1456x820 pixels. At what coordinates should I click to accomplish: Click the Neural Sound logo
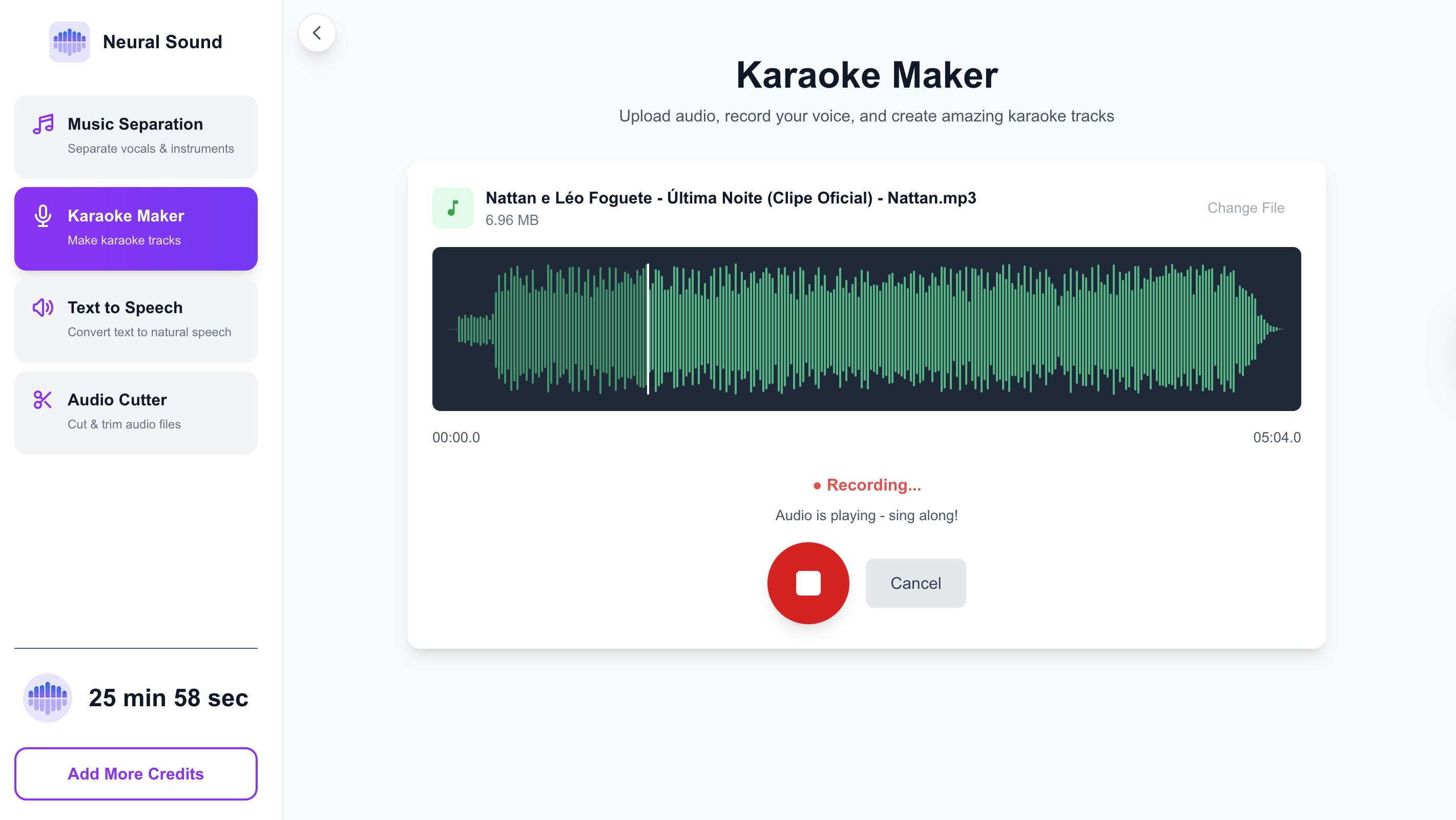tap(69, 42)
